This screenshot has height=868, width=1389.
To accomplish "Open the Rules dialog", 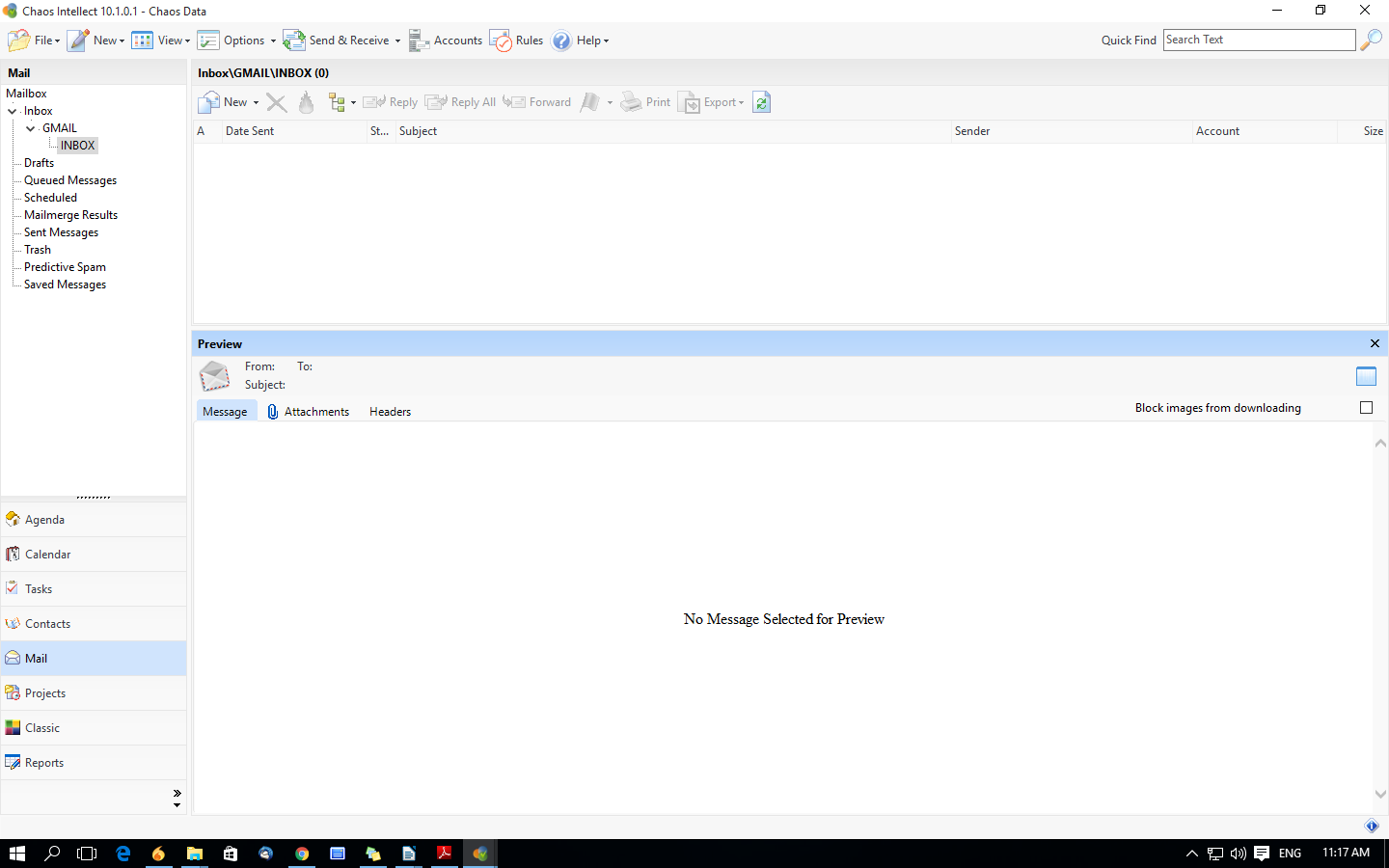I will 517,41.
